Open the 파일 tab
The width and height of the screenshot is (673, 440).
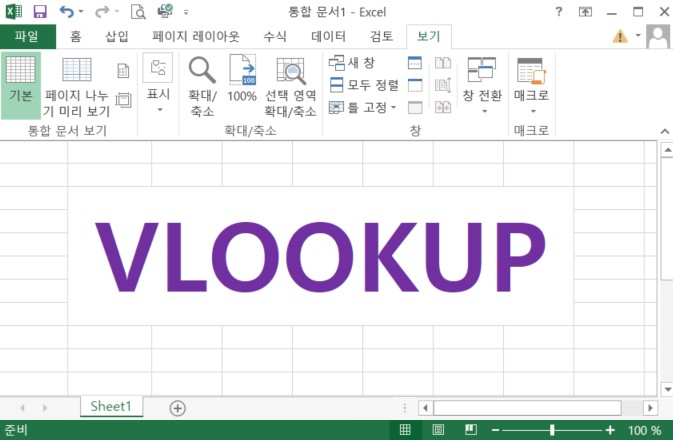(27, 36)
